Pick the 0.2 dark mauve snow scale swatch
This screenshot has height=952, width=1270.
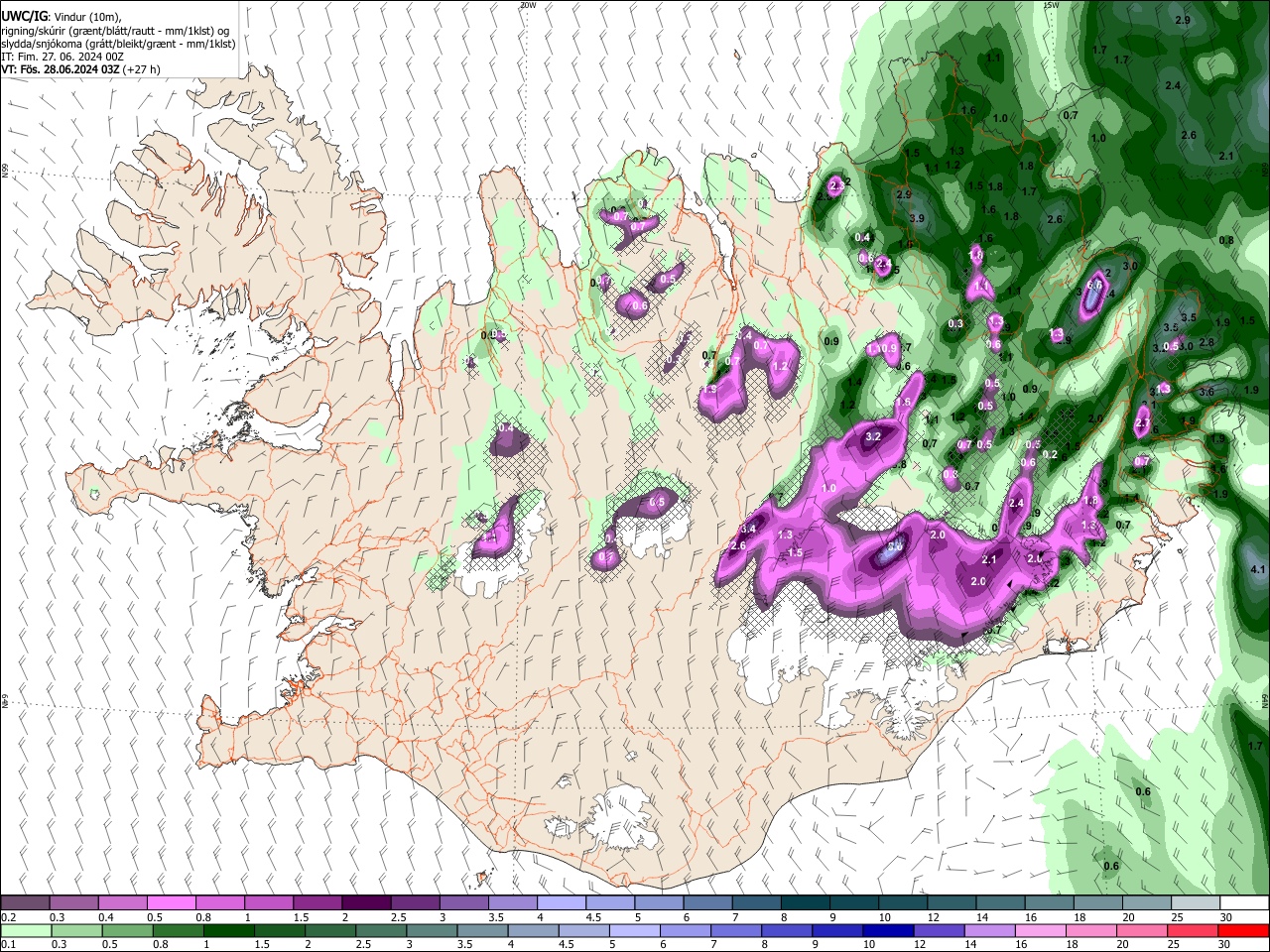(x=25, y=903)
